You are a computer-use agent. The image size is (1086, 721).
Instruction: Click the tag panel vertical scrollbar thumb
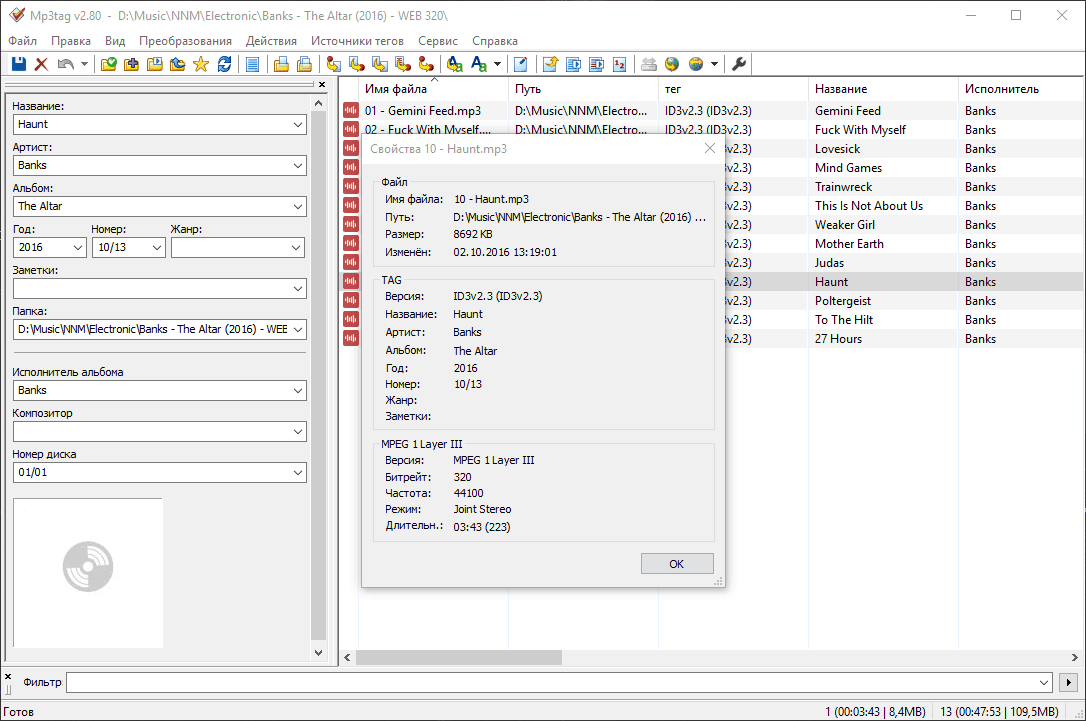coord(318,375)
